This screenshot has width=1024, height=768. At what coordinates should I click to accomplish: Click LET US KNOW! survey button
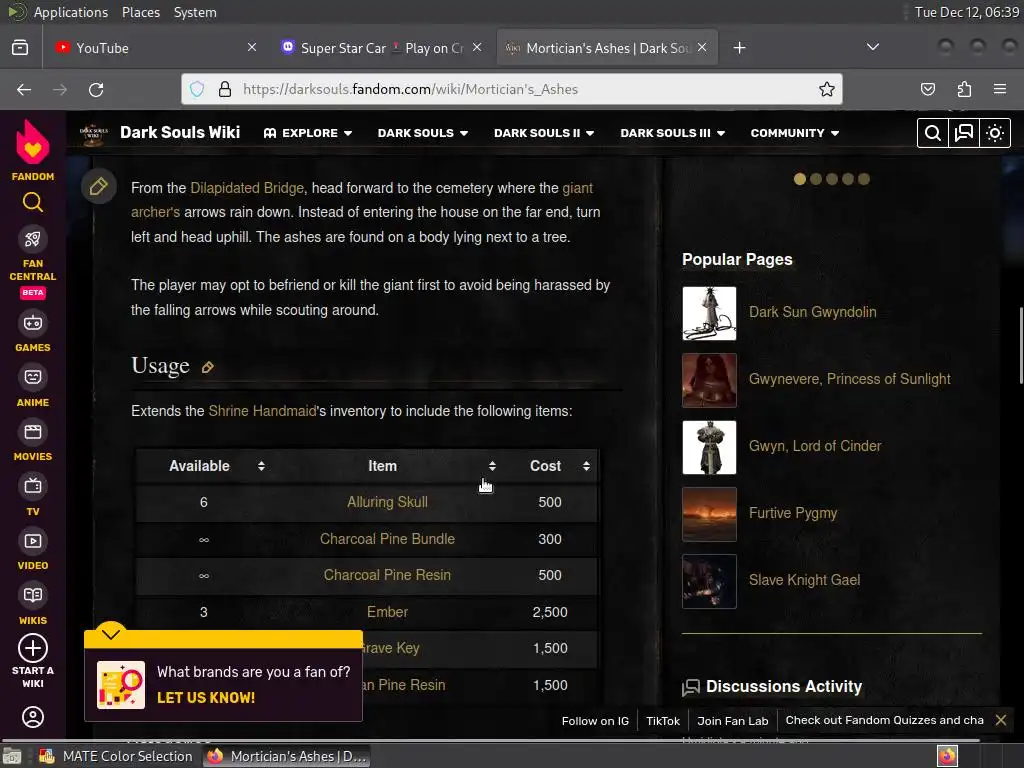tap(206, 697)
